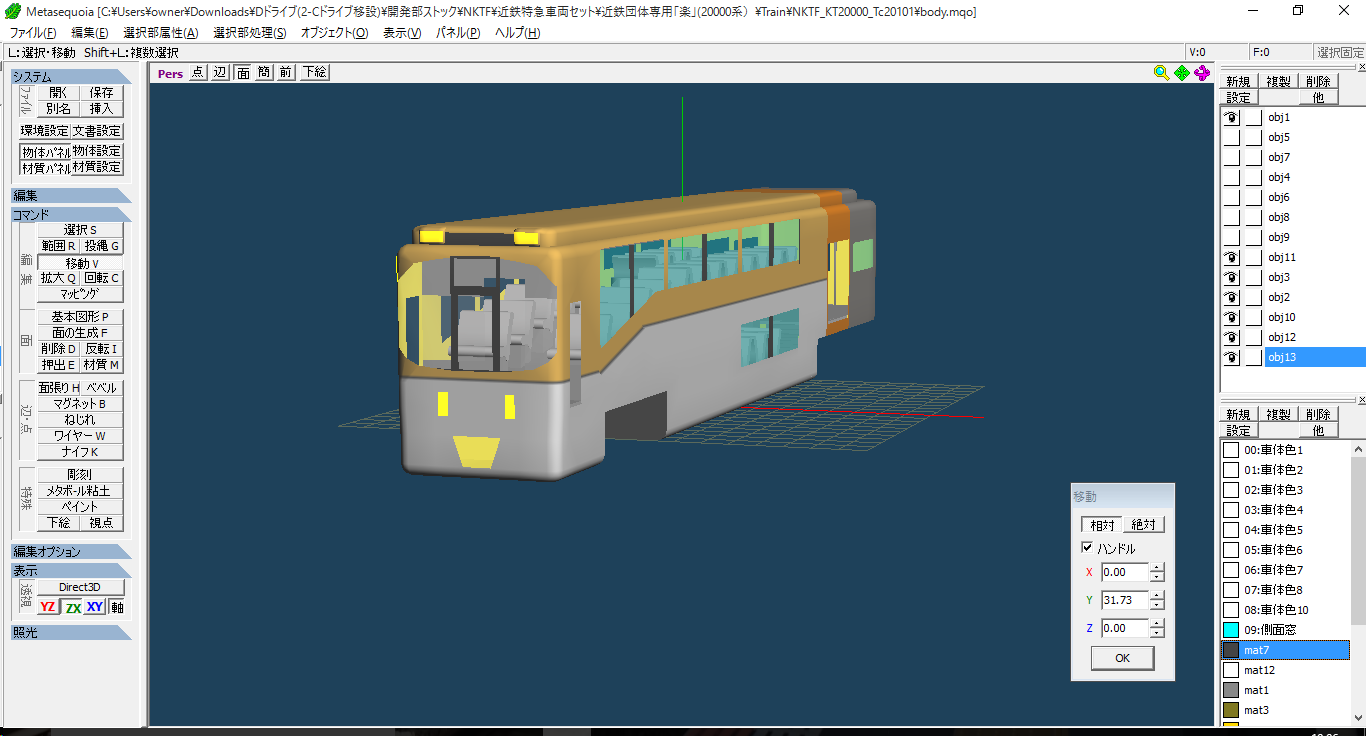Collapse the 表示 panel header

tap(71, 570)
